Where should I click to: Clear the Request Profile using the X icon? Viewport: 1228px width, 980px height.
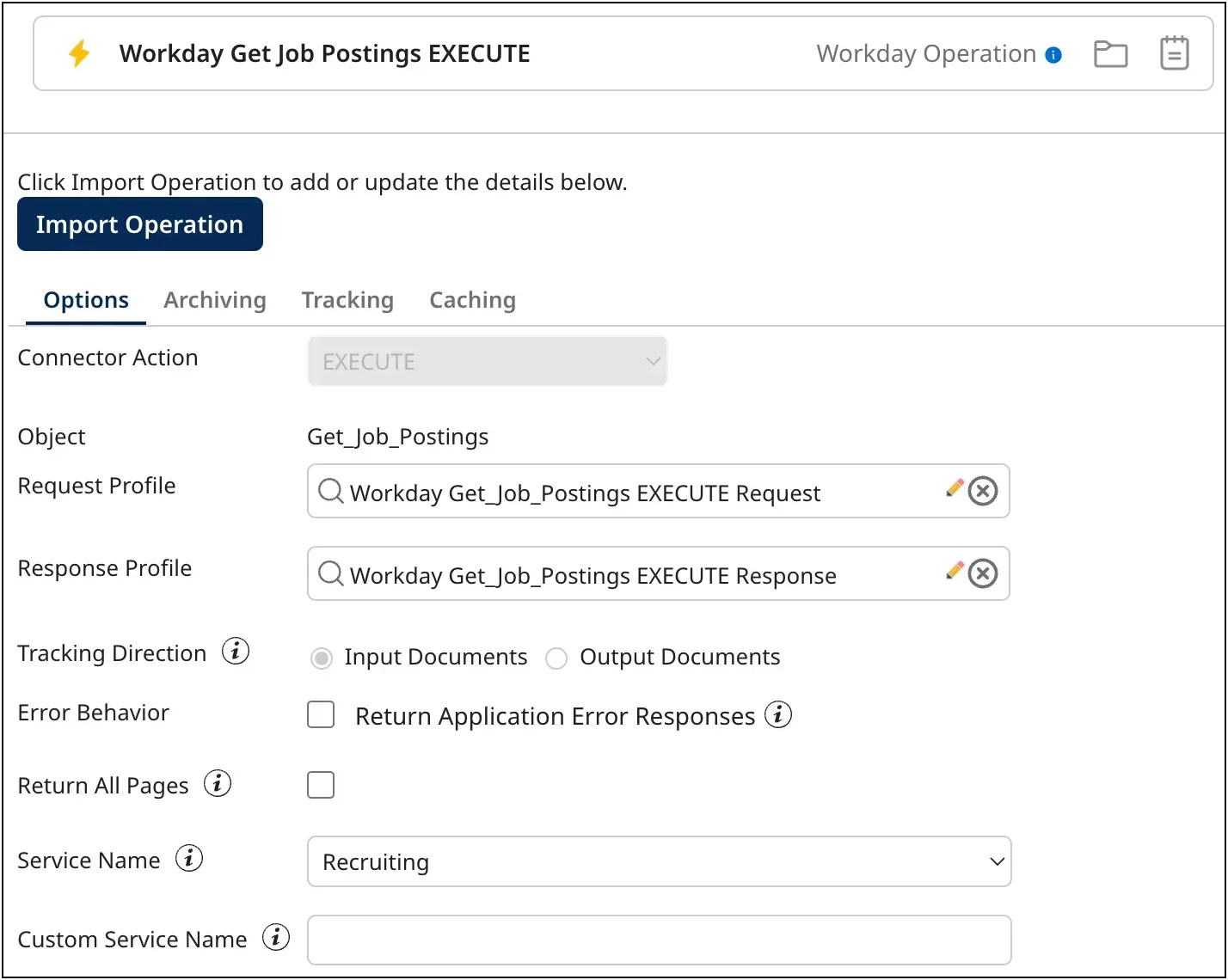(983, 491)
